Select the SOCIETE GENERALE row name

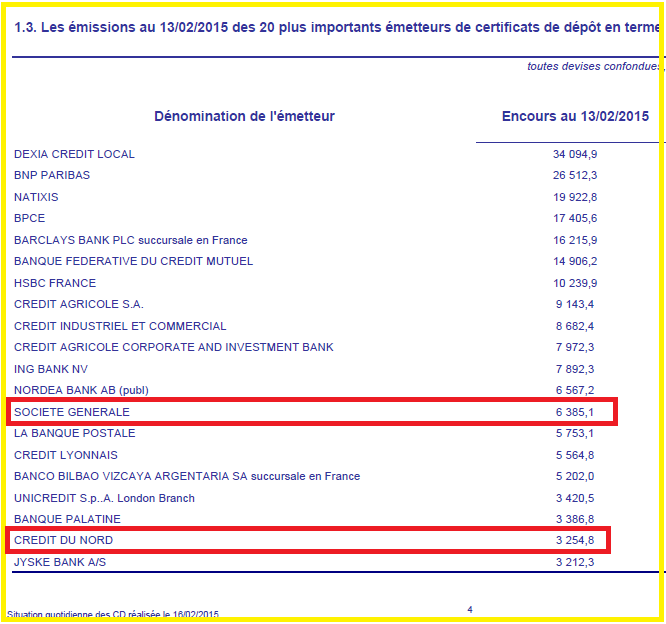pos(71,412)
